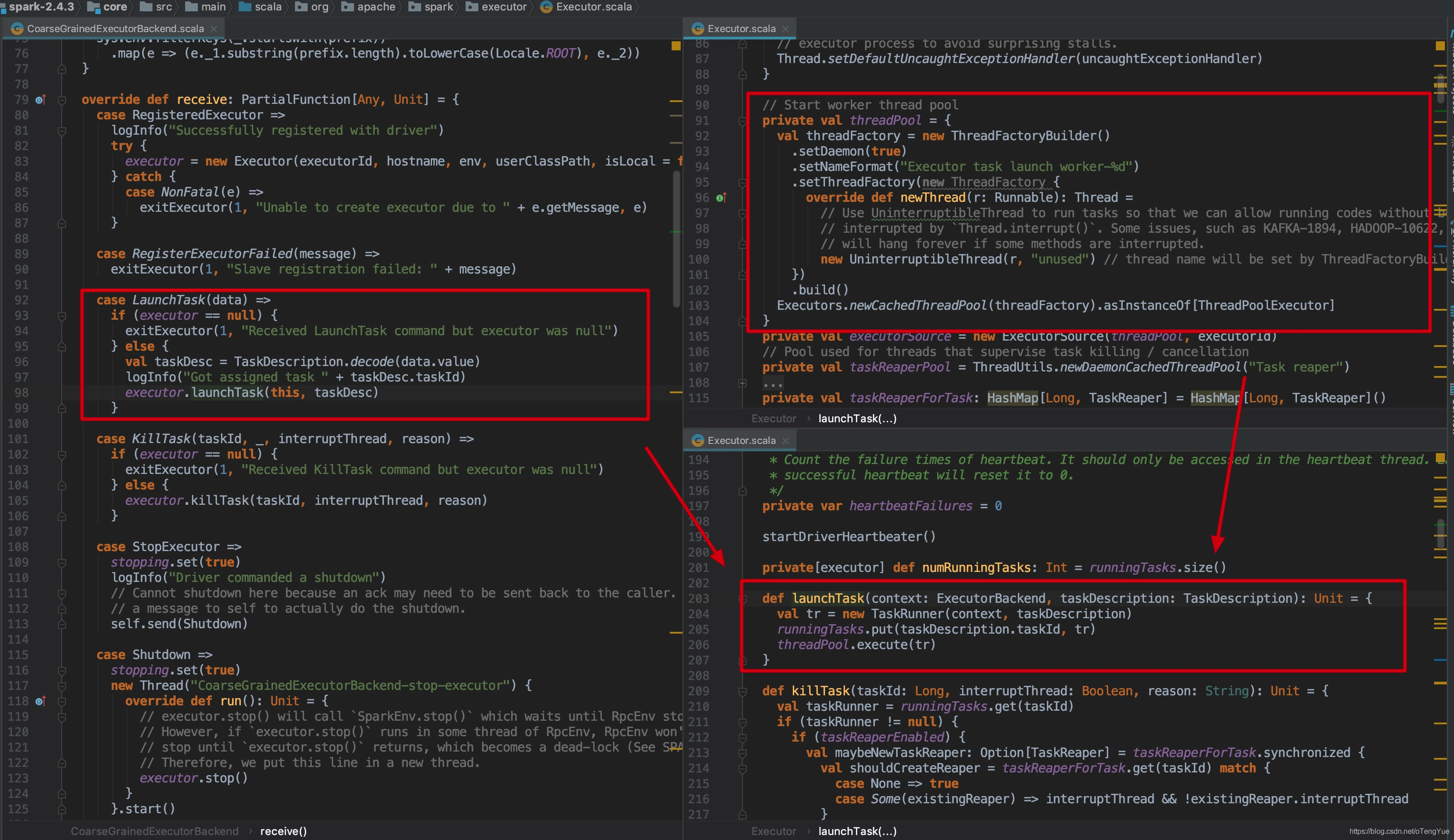Screen dimensions: 1454x840
Task: Toggle the fold marker at line 81
Action: [x=62, y=131]
